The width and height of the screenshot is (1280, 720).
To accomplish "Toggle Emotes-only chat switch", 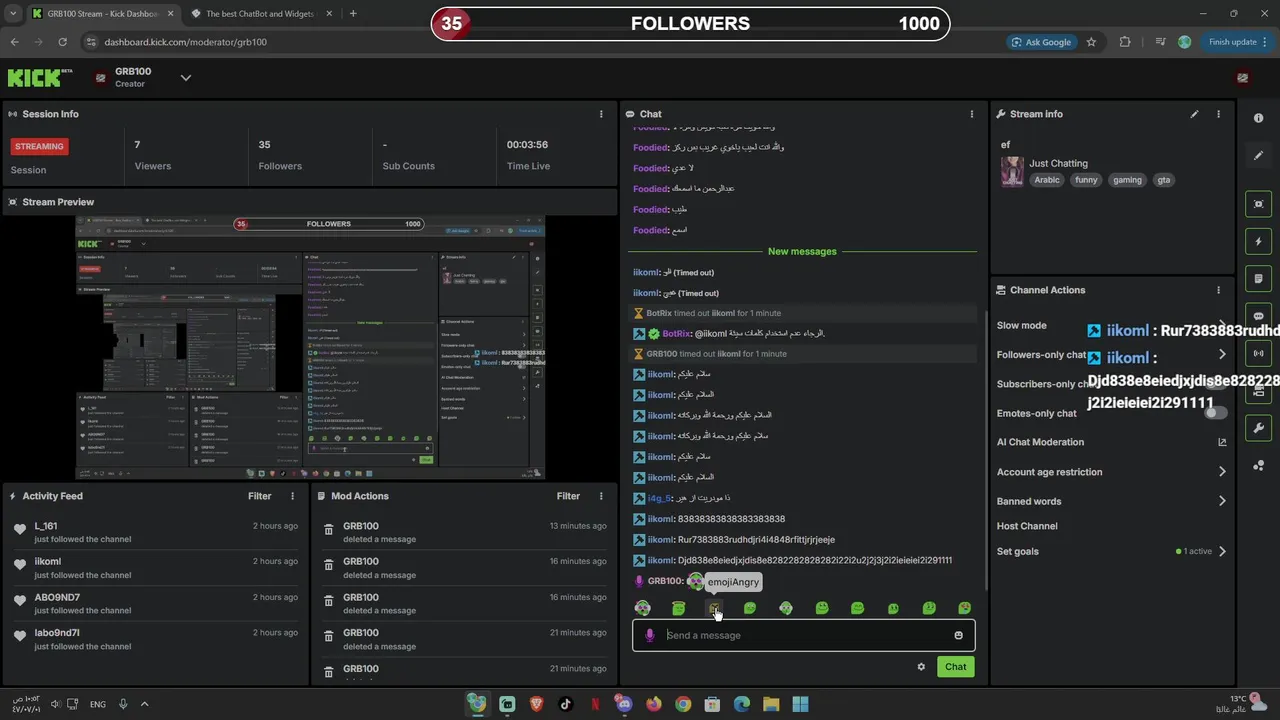I will pyautogui.click(x=1215, y=413).
